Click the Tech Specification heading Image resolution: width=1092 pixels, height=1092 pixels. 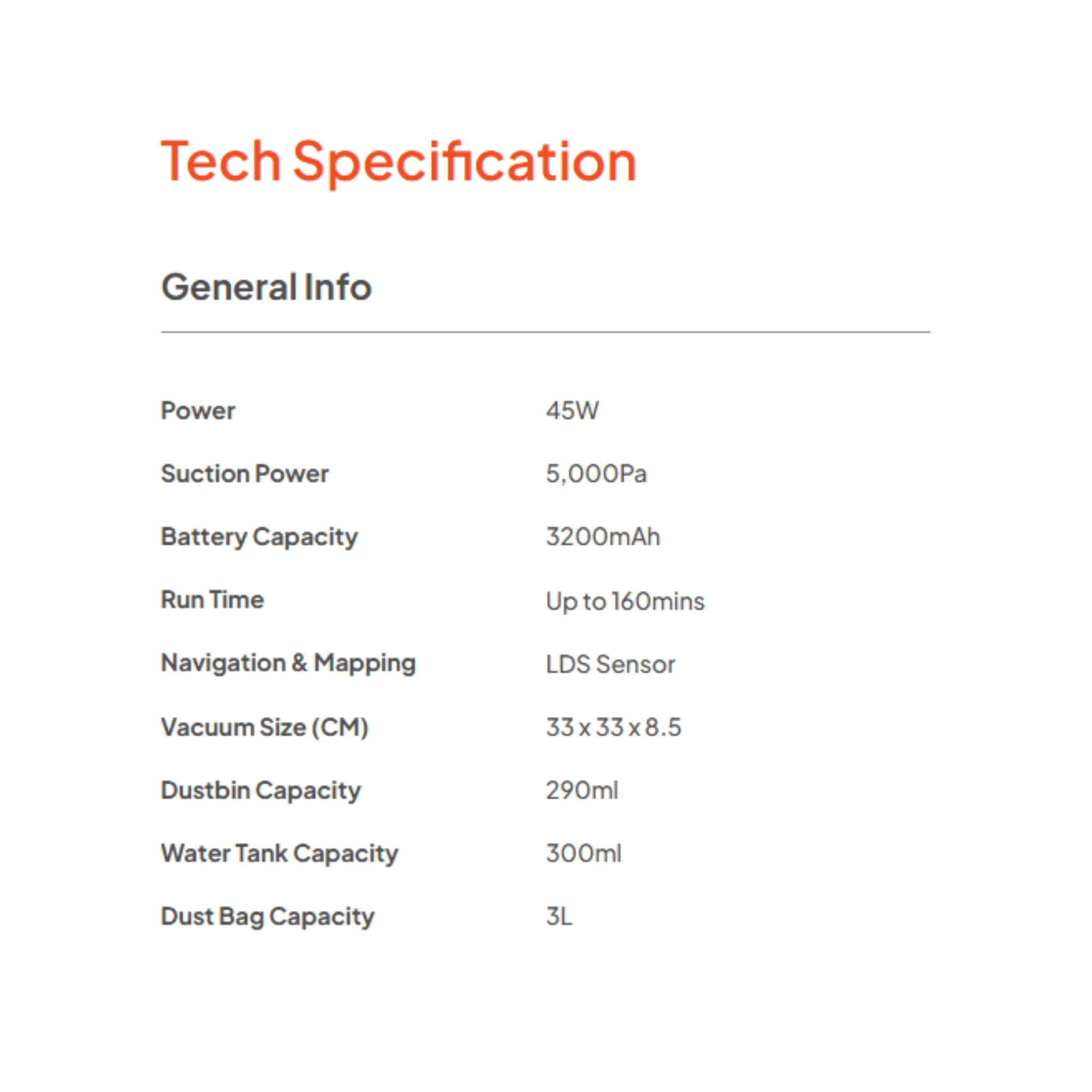pyautogui.click(x=398, y=162)
